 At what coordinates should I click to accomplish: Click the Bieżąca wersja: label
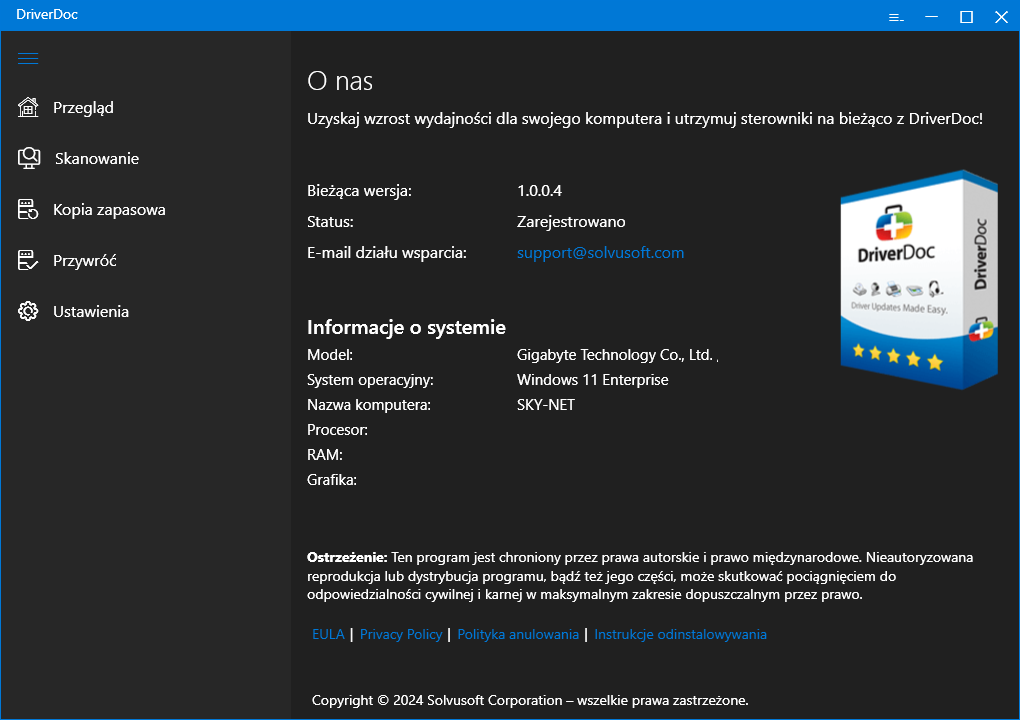359,191
